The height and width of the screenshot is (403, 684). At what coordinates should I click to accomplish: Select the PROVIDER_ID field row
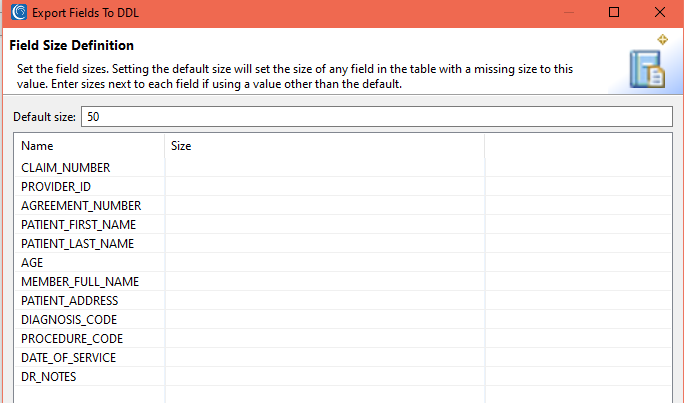point(343,186)
